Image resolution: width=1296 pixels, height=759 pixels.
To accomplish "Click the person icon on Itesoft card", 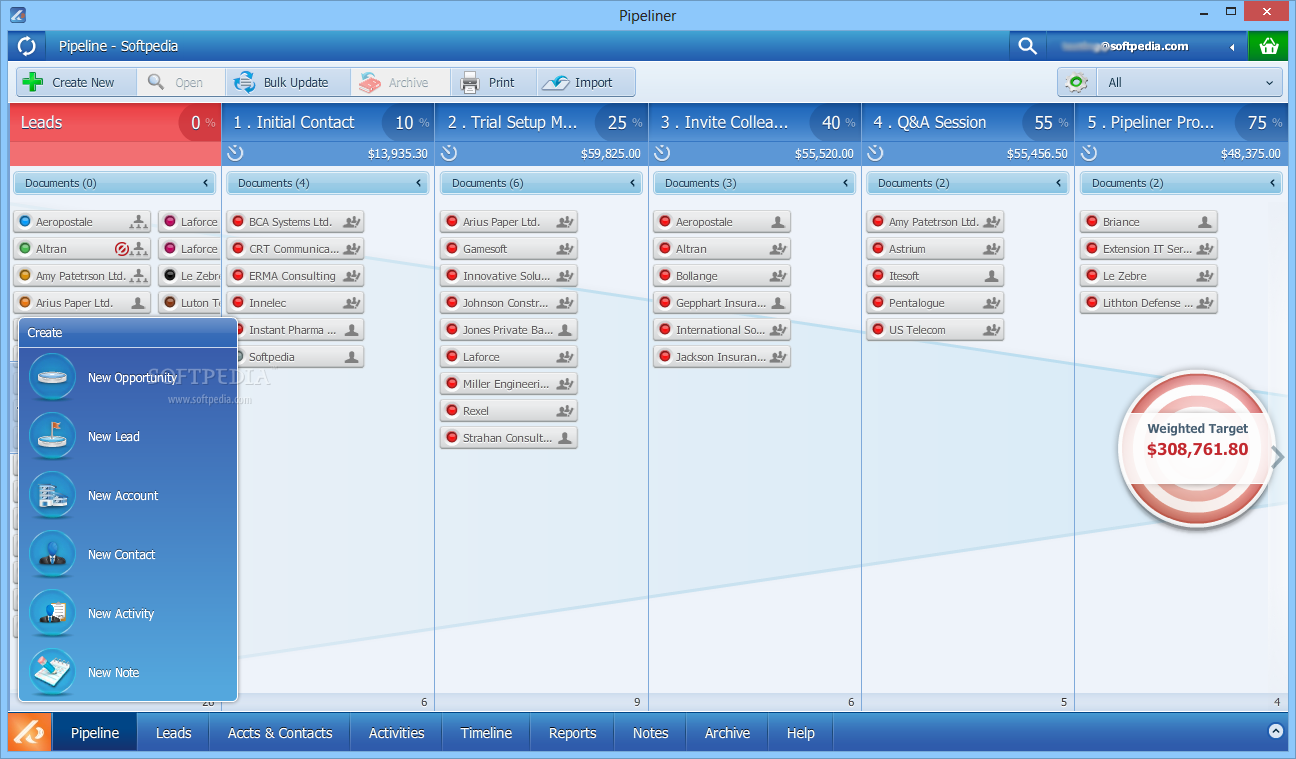I will tap(991, 276).
